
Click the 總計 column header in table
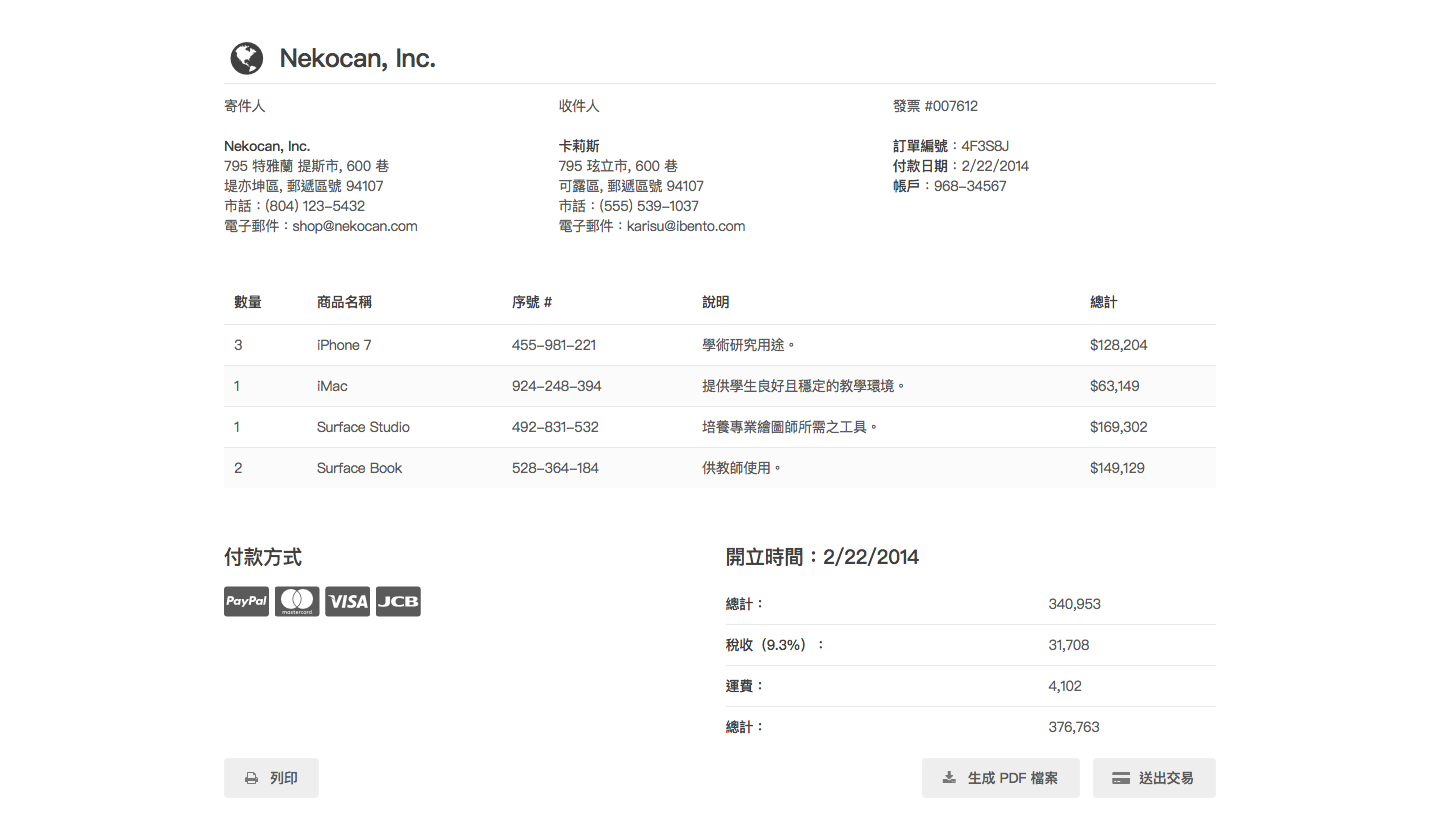[x=1104, y=302]
